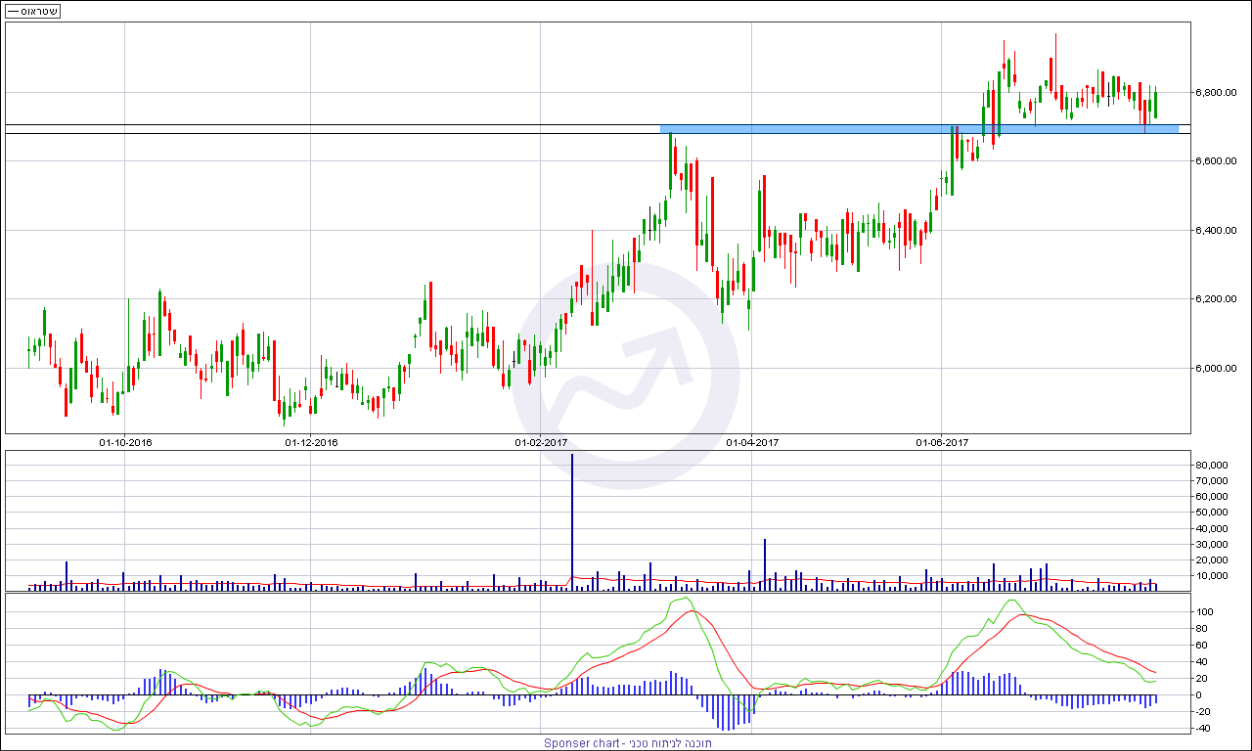Click the April 2017 volume spike bar

(765, 565)
